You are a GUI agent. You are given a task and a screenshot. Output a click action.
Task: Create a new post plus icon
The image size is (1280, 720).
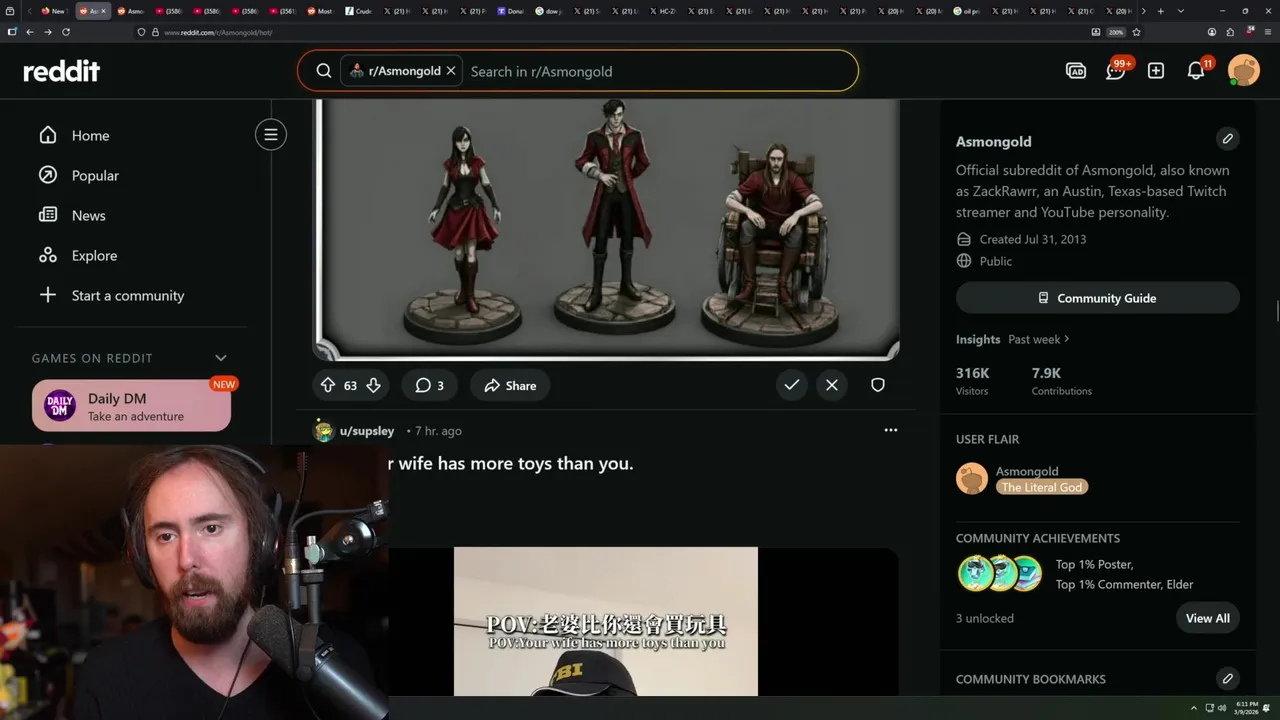pyautogui.click(x=1156, y=71)
